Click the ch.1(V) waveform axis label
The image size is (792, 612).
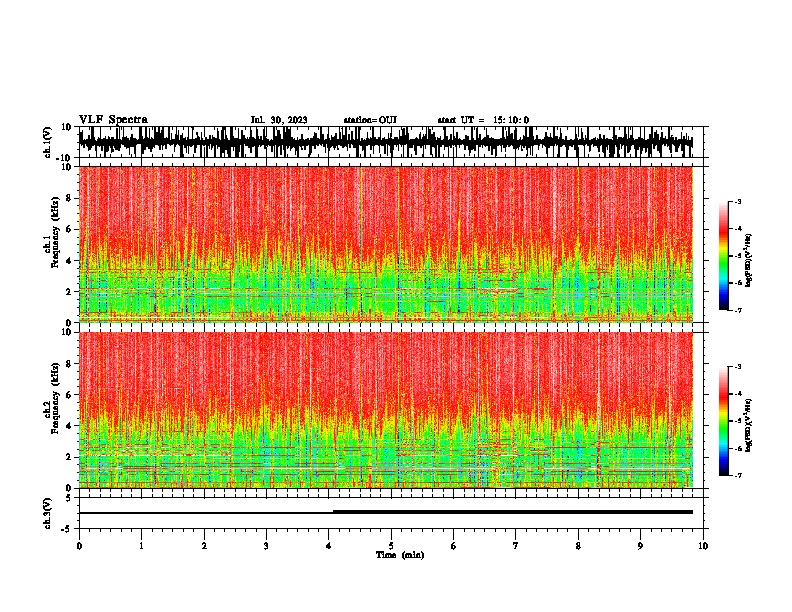pos(48,142)
